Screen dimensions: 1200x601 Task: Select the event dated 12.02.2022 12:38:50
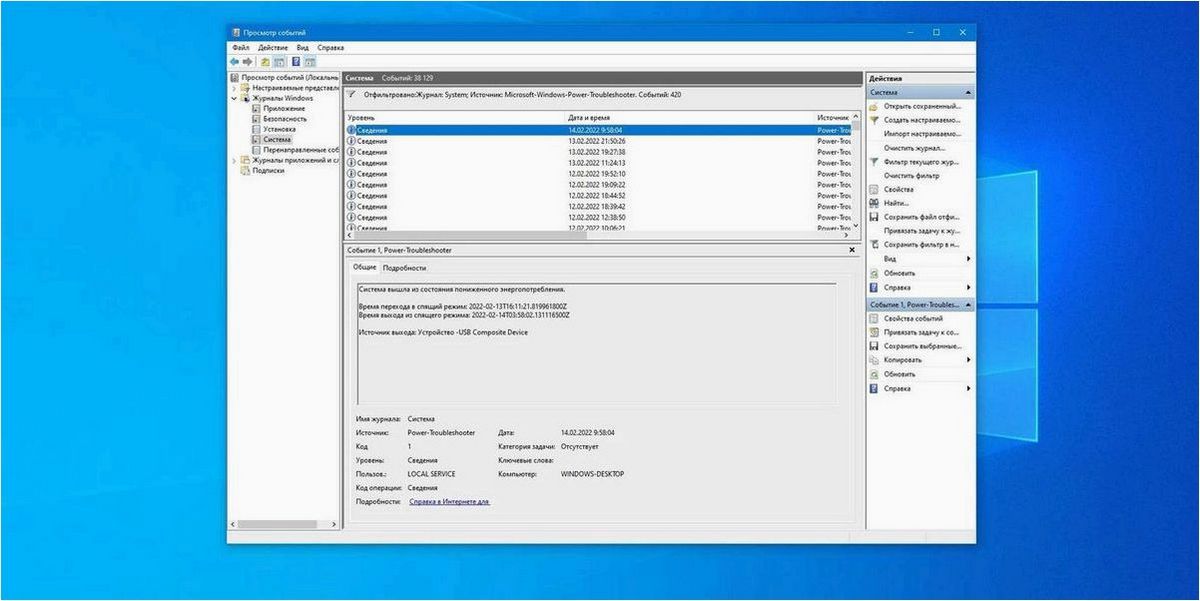(x=598, y=217)
